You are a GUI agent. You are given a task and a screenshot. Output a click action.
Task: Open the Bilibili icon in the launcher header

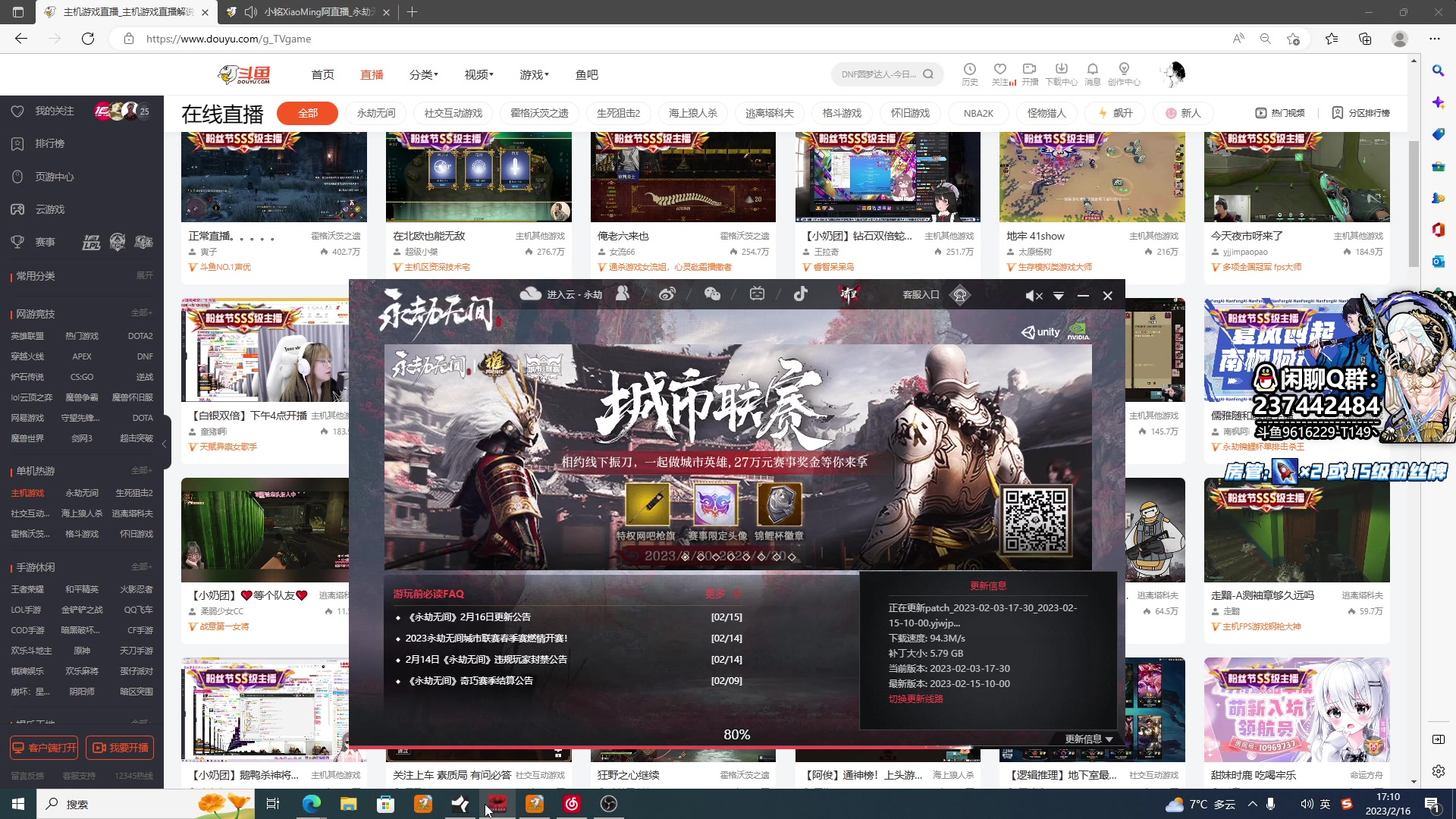(757, 294)
